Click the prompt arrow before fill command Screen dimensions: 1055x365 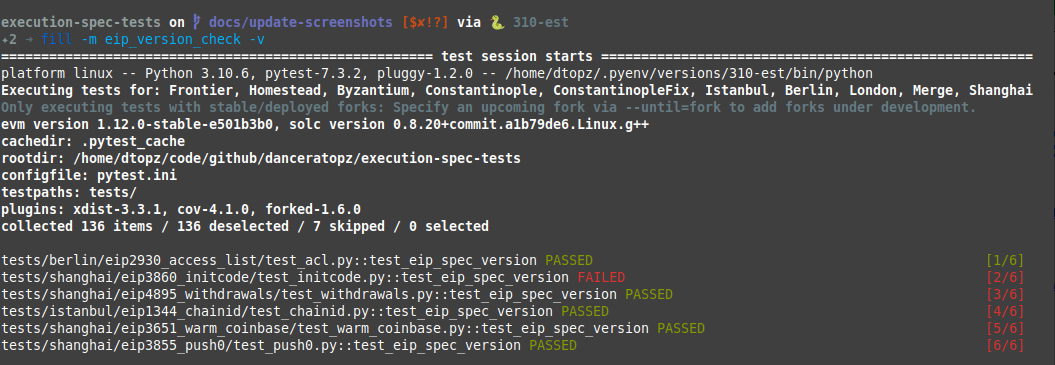point(28,40)
